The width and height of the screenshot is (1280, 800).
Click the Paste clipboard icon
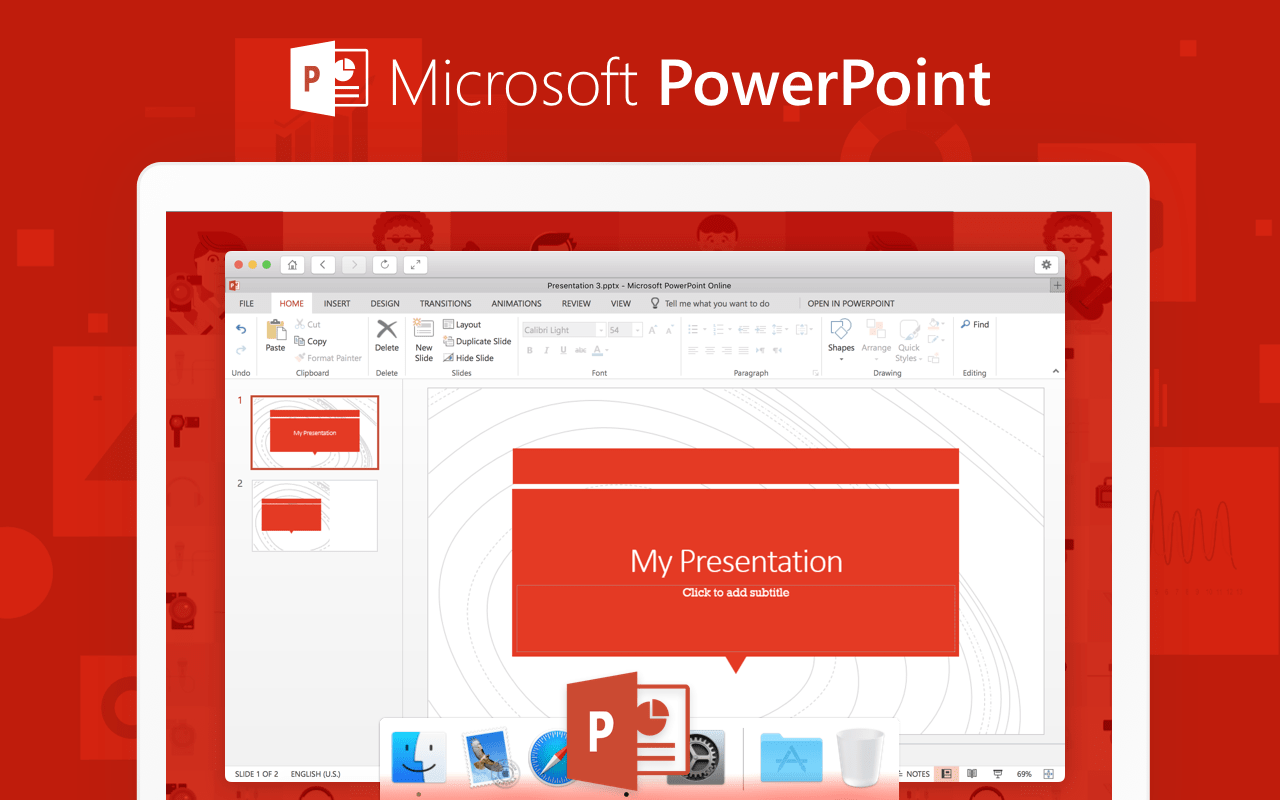click(x=276, y=329)
